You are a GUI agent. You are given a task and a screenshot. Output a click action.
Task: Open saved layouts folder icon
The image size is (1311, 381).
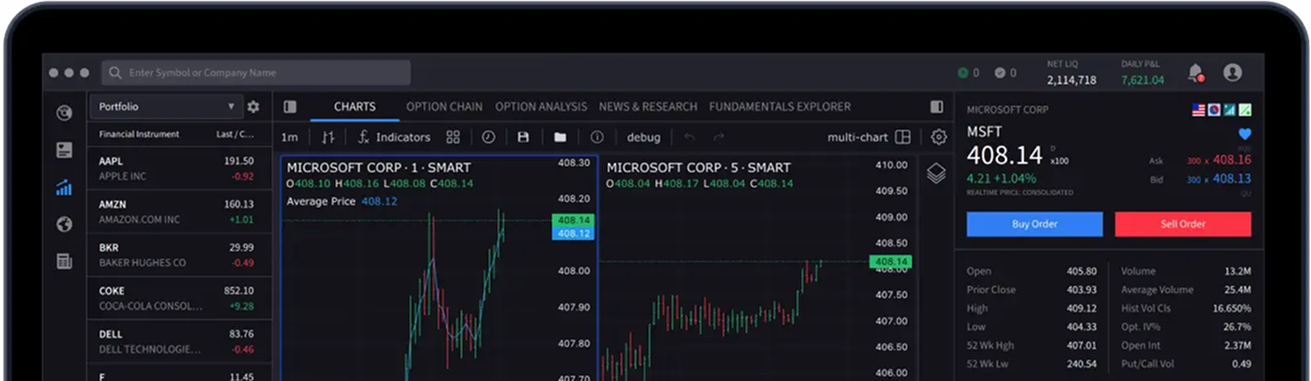point(560,137)
